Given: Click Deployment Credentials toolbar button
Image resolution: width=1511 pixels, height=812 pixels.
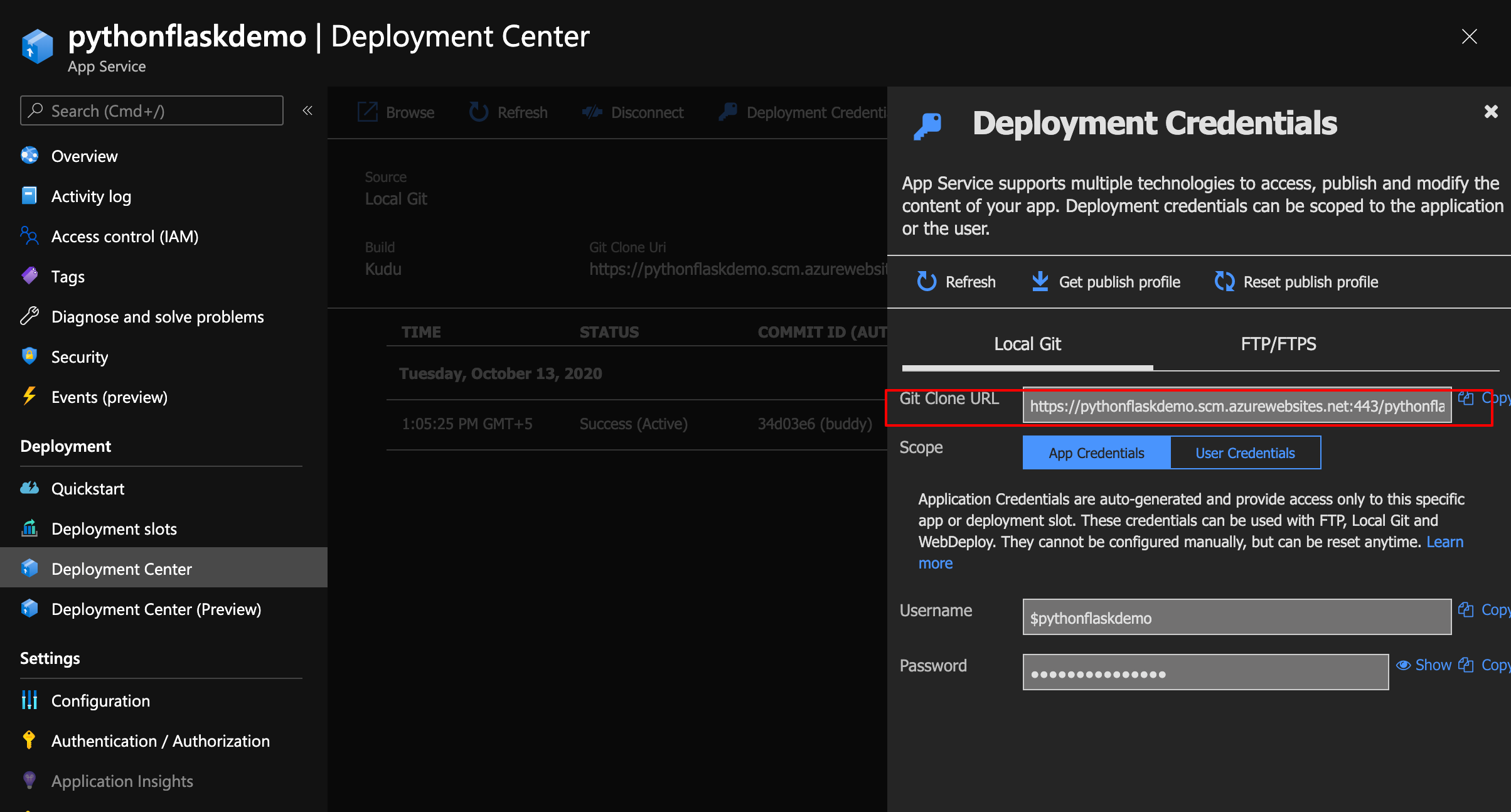Looking at the screenshot, I should coord(803,112).
